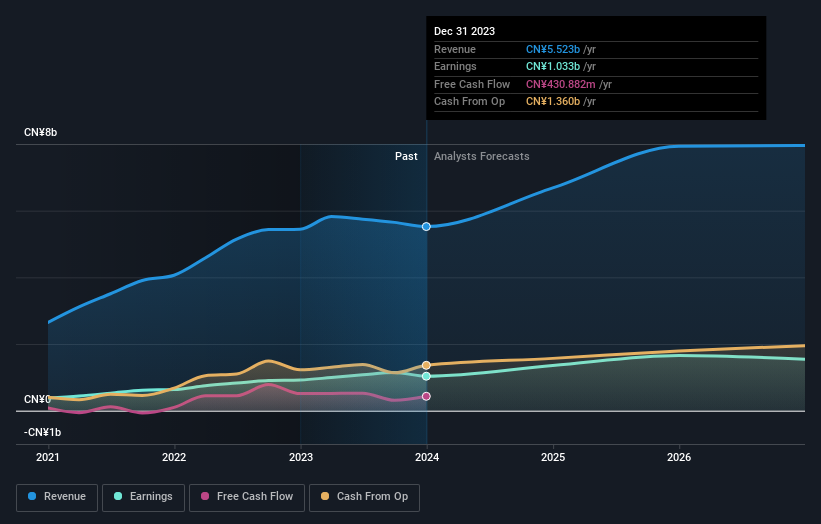Click the Revenue row label in tooltip
821x524 pixels.
click(454, 49)
